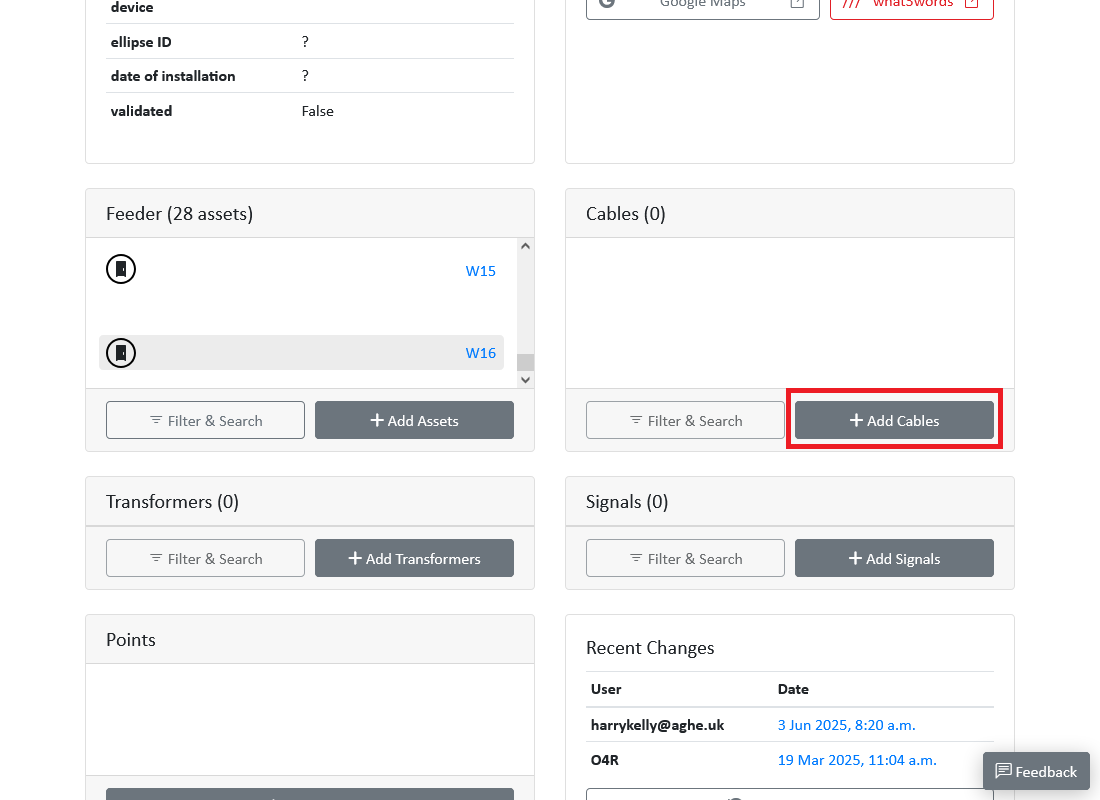Viewport: 1100px width, 800px height.
Task: Click the what3words external link icon
Action: pos(972,4)
